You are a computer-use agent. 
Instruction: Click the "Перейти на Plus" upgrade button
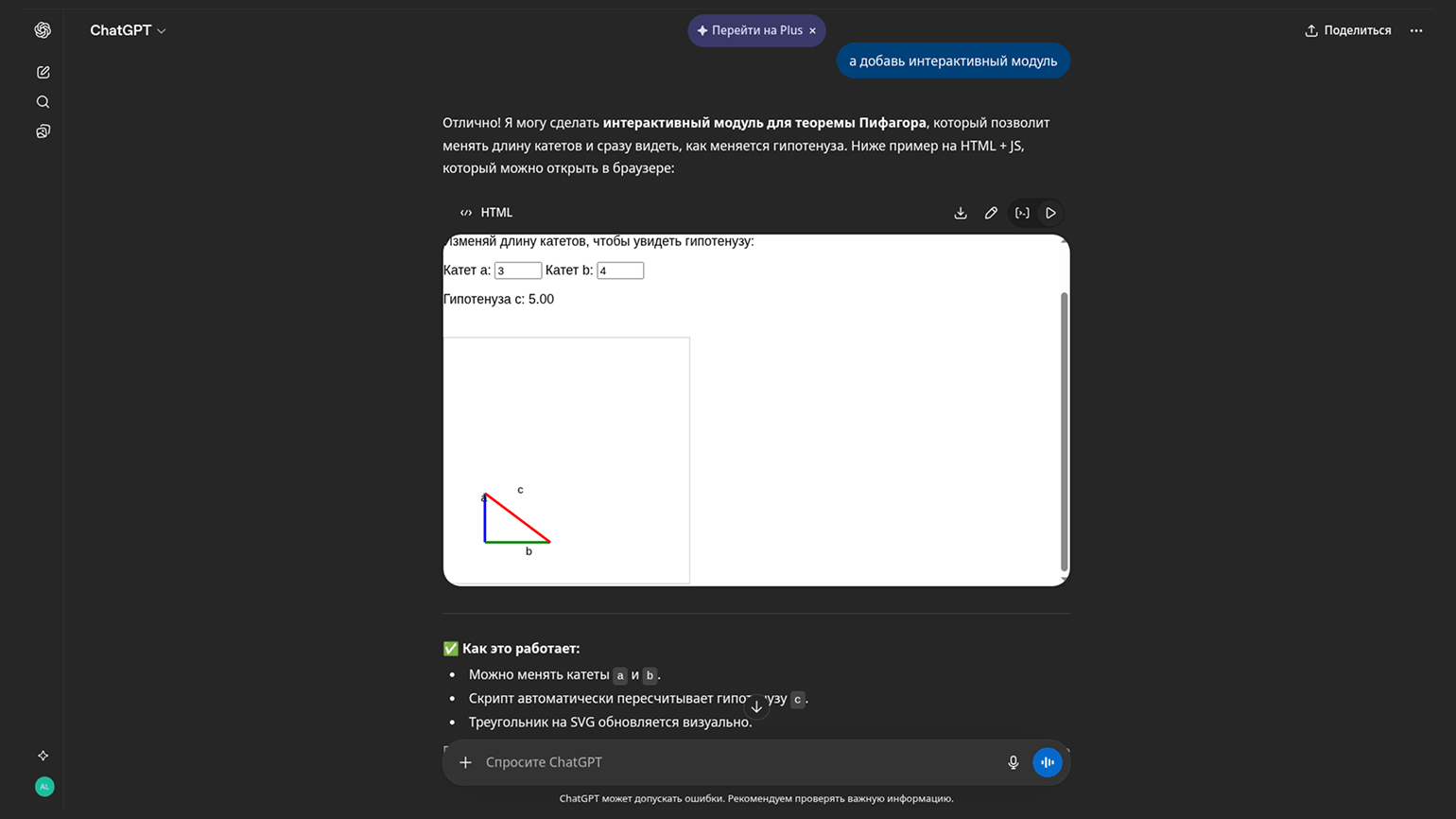(749, 30)
